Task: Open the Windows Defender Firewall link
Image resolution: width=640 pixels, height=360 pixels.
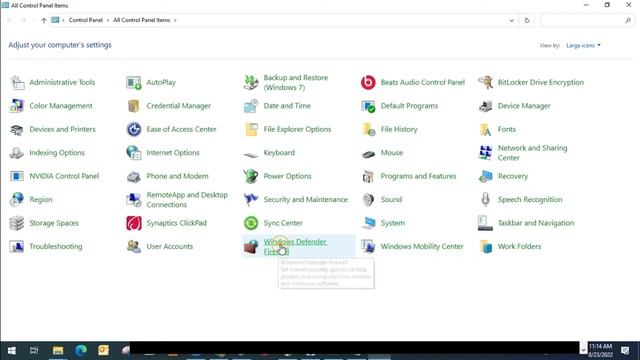Action: [295, 247]
